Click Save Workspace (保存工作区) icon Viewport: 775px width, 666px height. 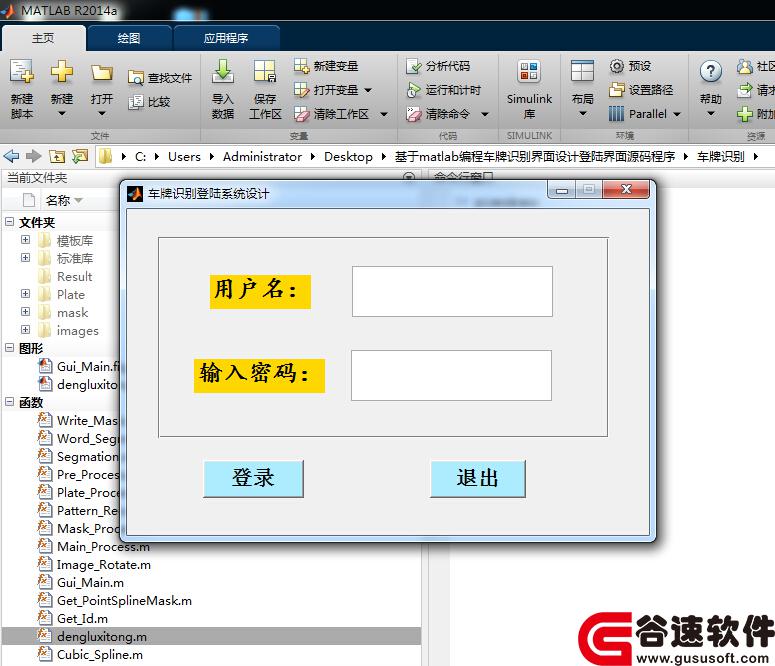[x=265, y=72]
